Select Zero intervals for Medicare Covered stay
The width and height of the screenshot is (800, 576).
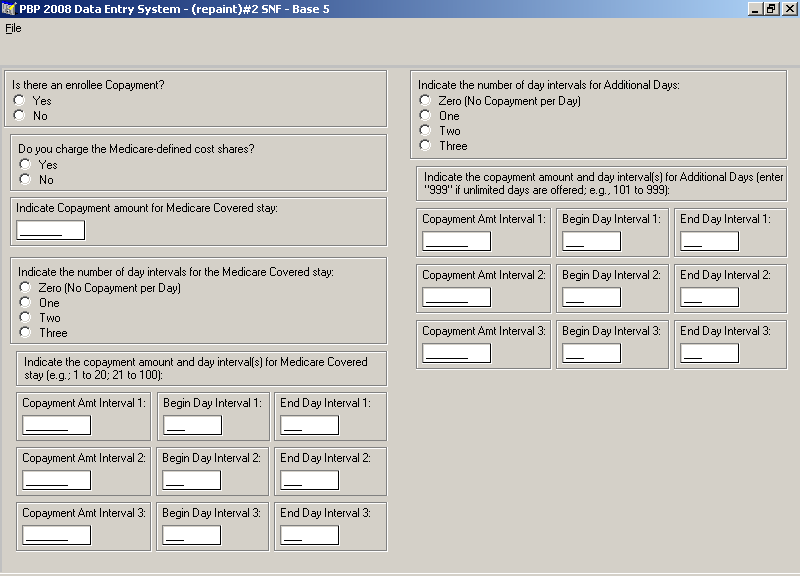click(25, 287)
